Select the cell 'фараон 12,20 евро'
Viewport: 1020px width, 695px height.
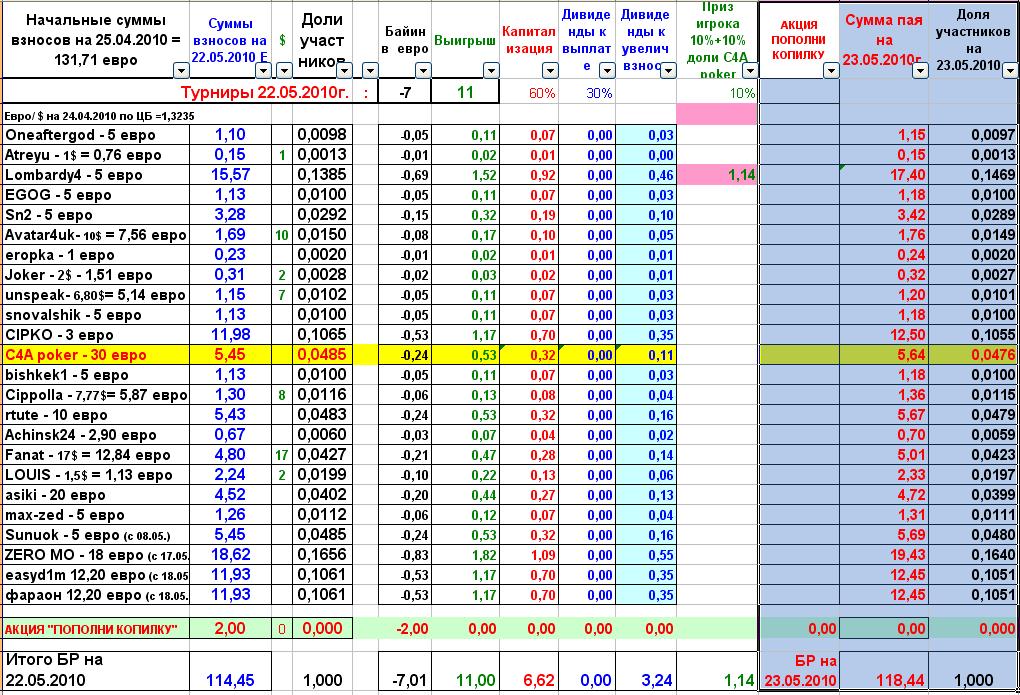(96, 595)
